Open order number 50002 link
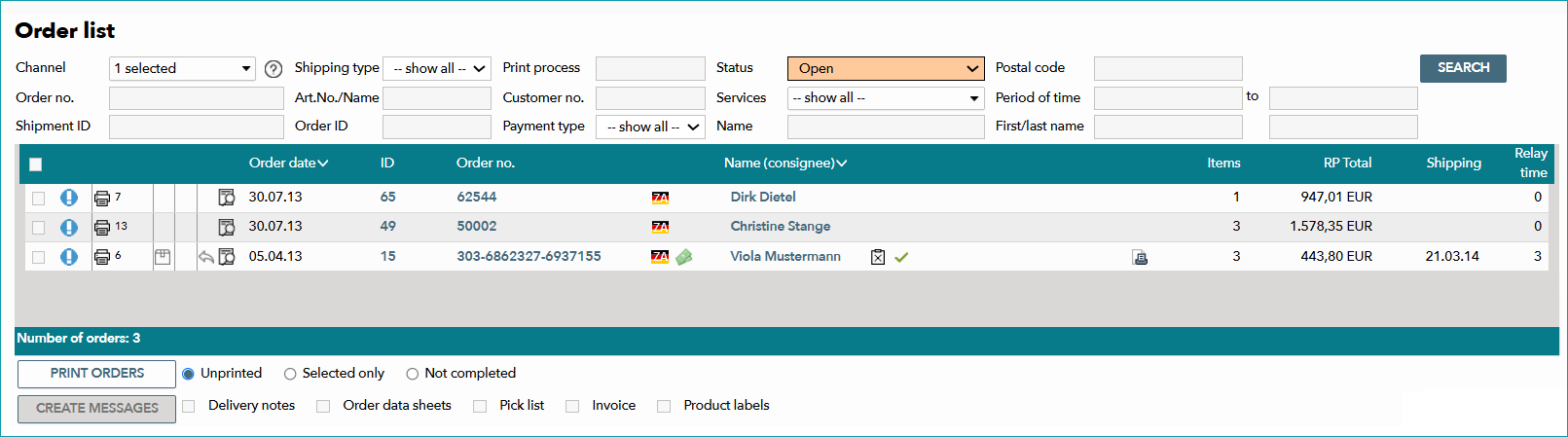 [477, 226]
